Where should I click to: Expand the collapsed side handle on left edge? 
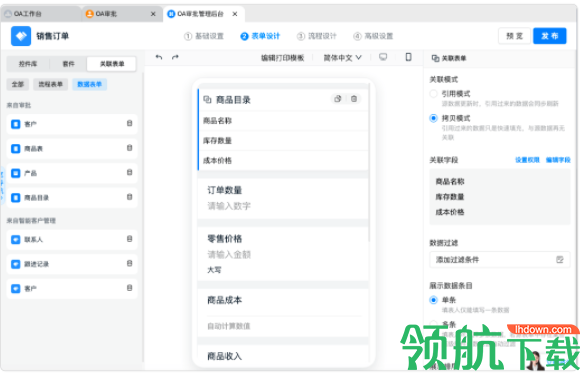(2, 186)
